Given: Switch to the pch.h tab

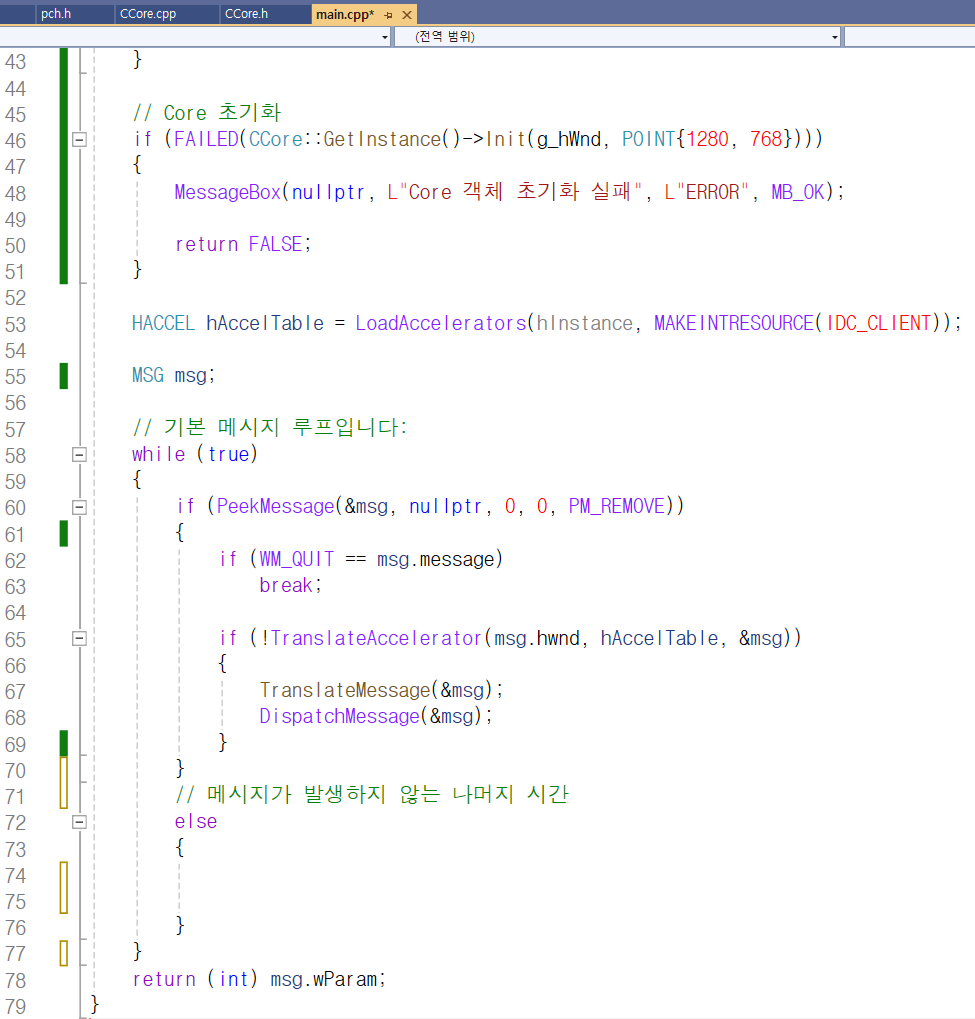Looking at the screenshot, I should point(56,14).
